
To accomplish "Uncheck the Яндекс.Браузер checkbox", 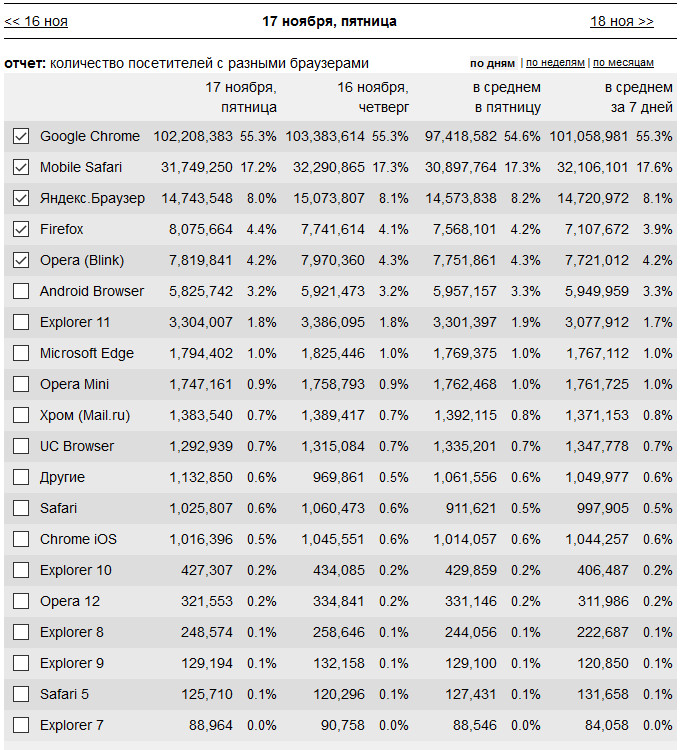I will [x=21, y=198].
